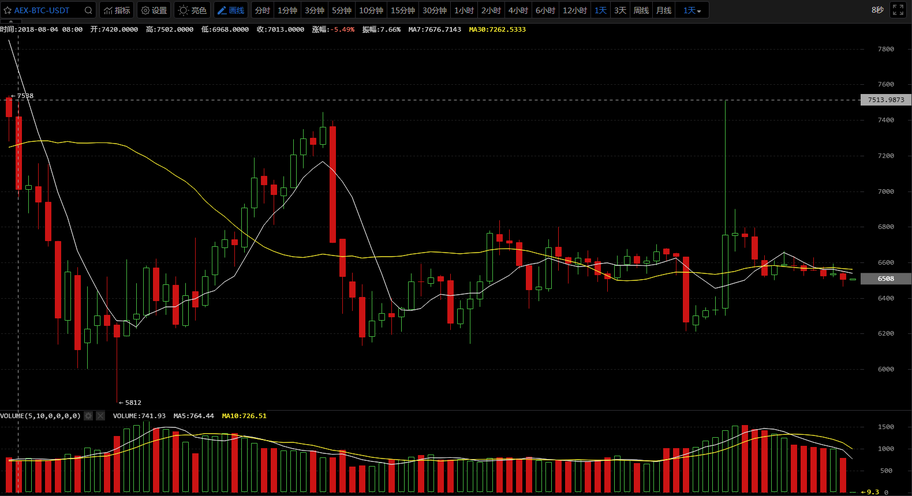Switch to the 分时 time-share view

click(x=262, y=10)
